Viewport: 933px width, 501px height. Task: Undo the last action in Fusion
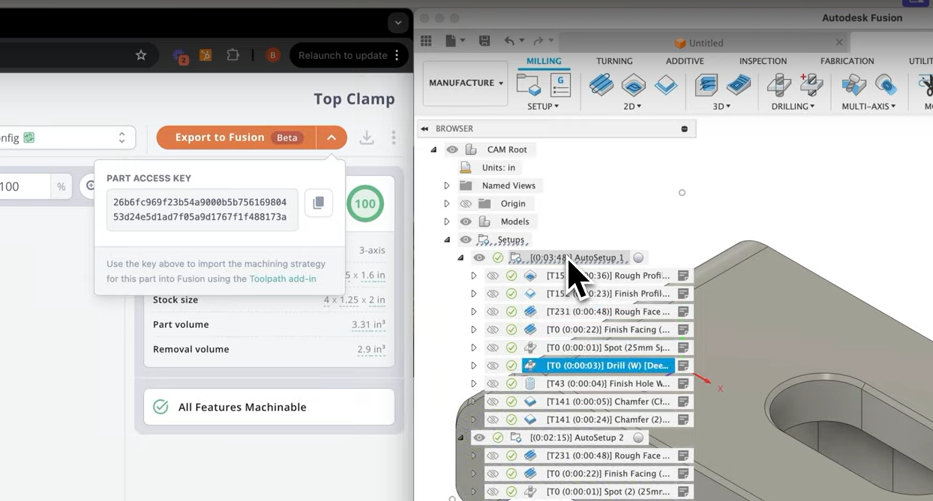point(509,40)
